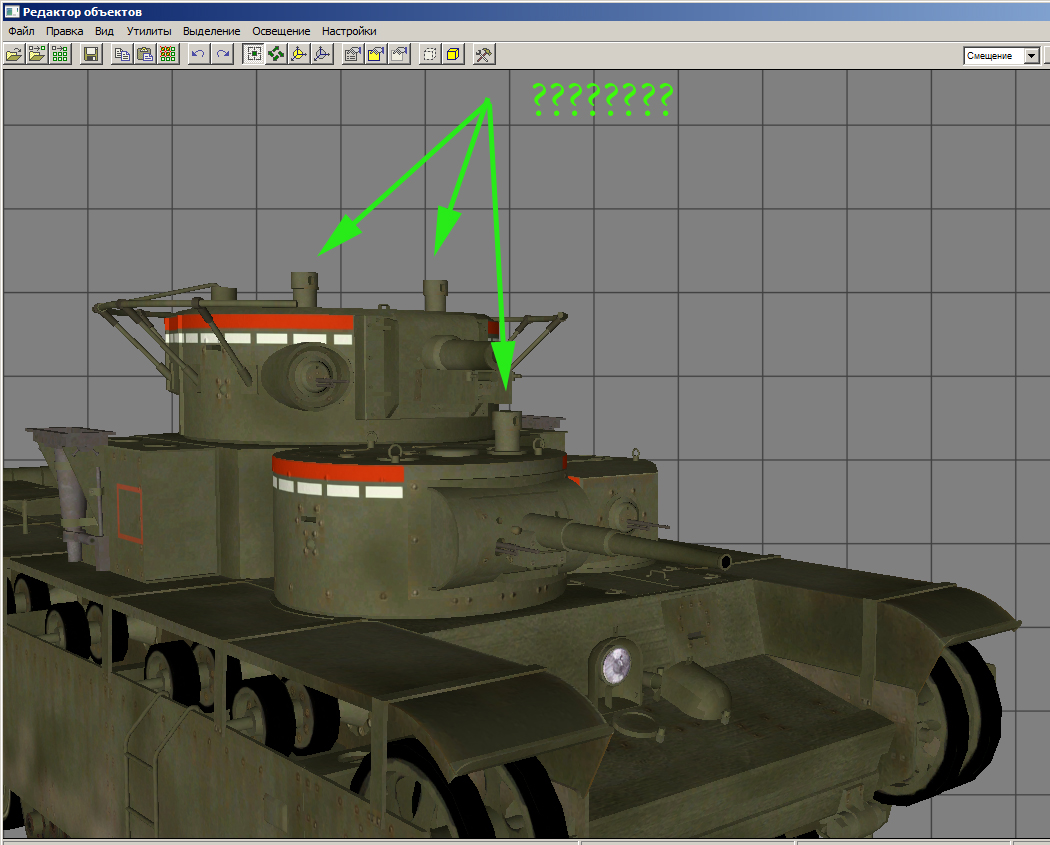Open the Правка menu
Viewport: 1050px width, 845px height.
coord(64,31)
